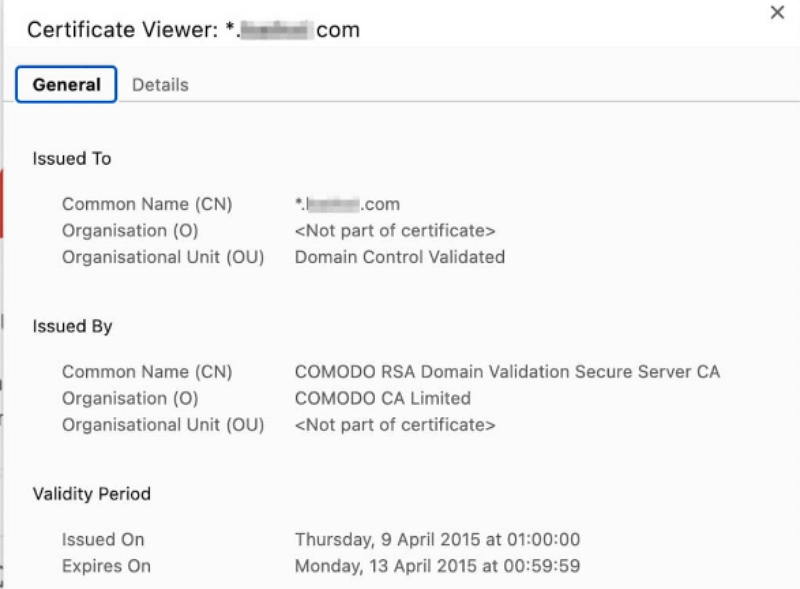Click the Issued By section heading

tap(72, 327)
